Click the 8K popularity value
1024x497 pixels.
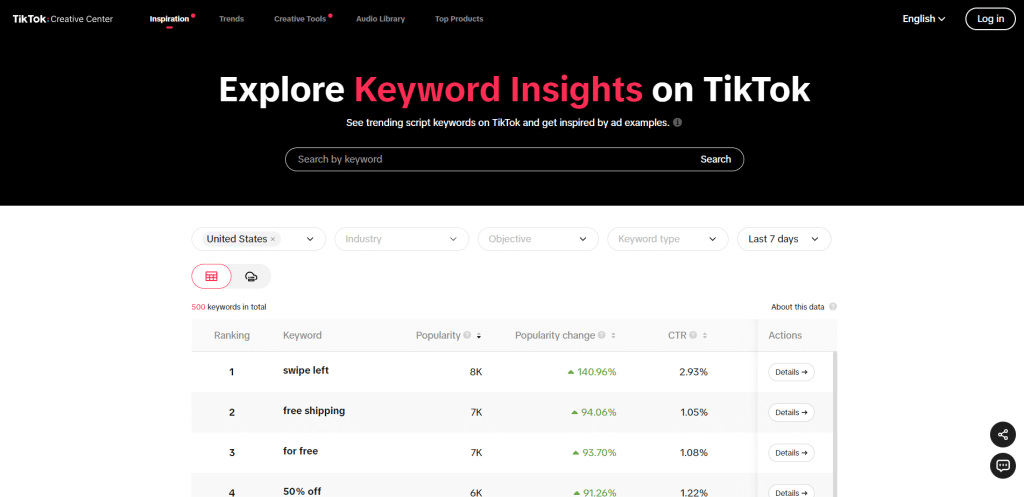click(x=475, y=372)
